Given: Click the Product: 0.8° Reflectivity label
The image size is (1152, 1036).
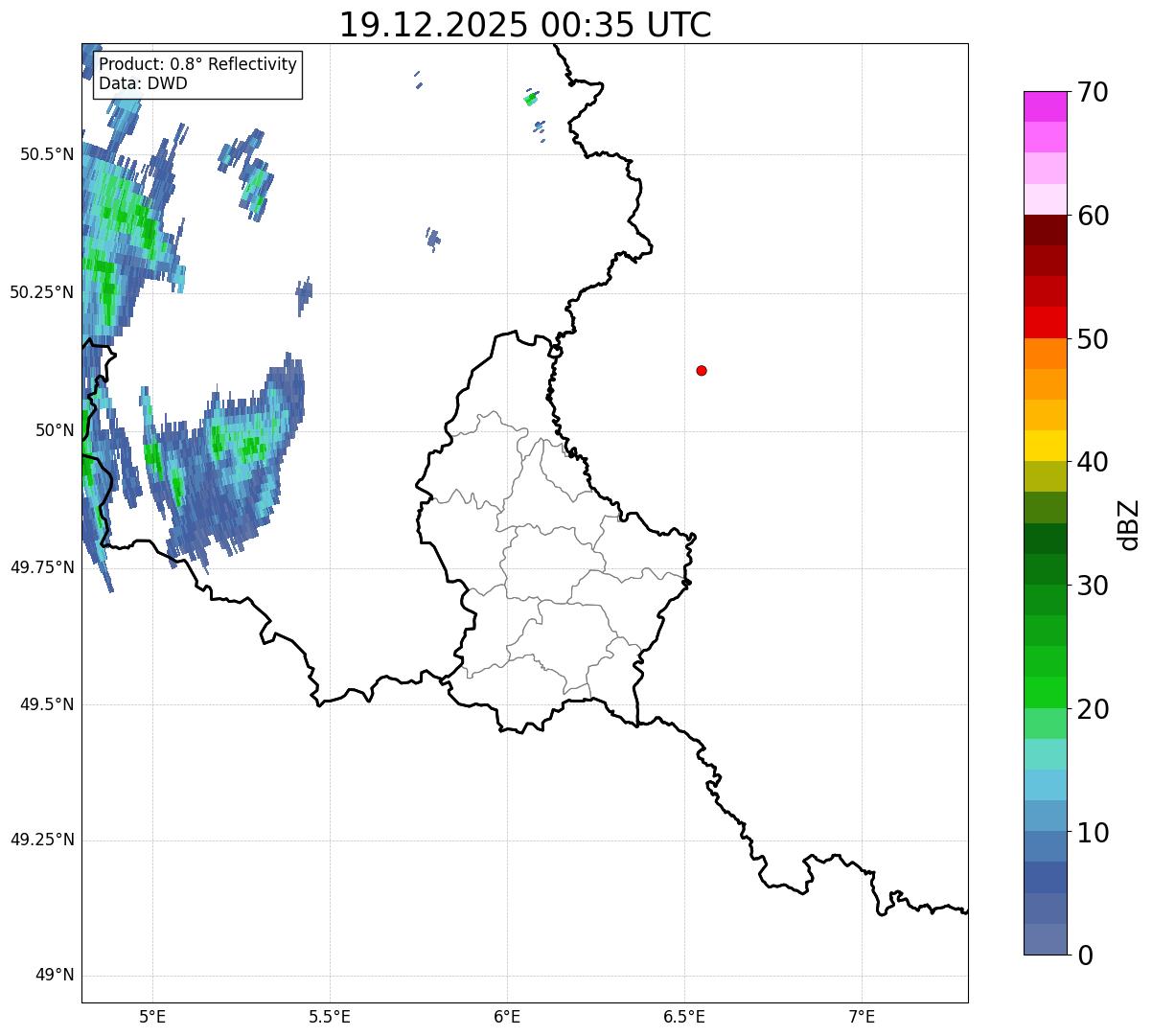Looking at the screenshot, I should pyautogui.click(x=198, y=64).
